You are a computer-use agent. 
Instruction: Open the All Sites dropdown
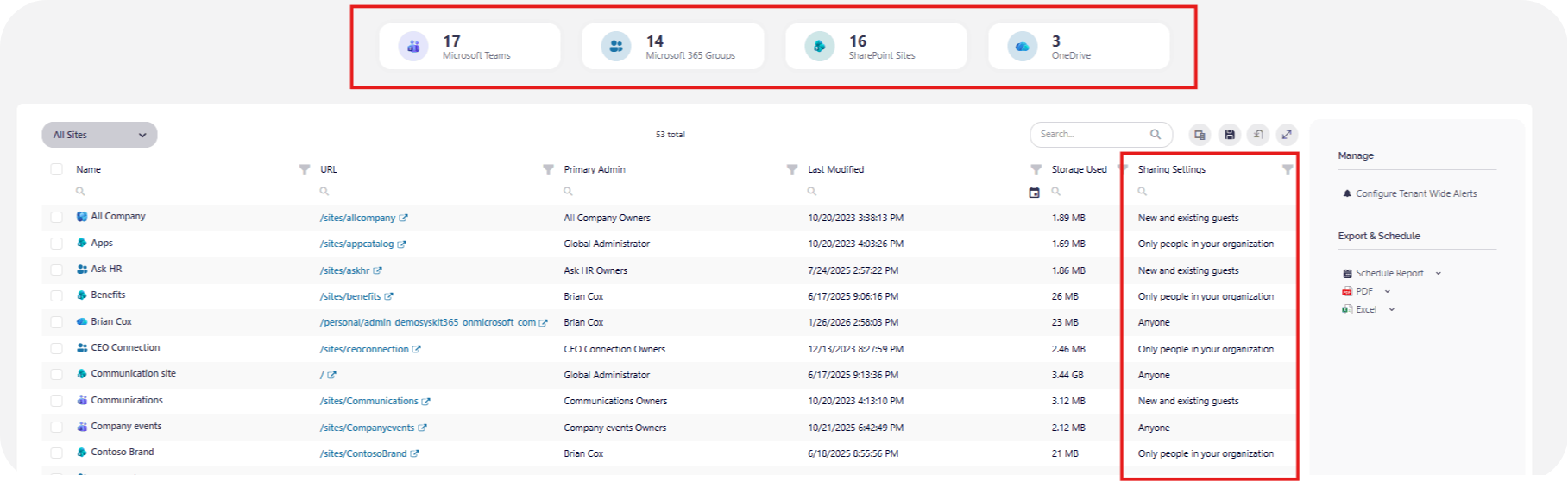point(99,135)
